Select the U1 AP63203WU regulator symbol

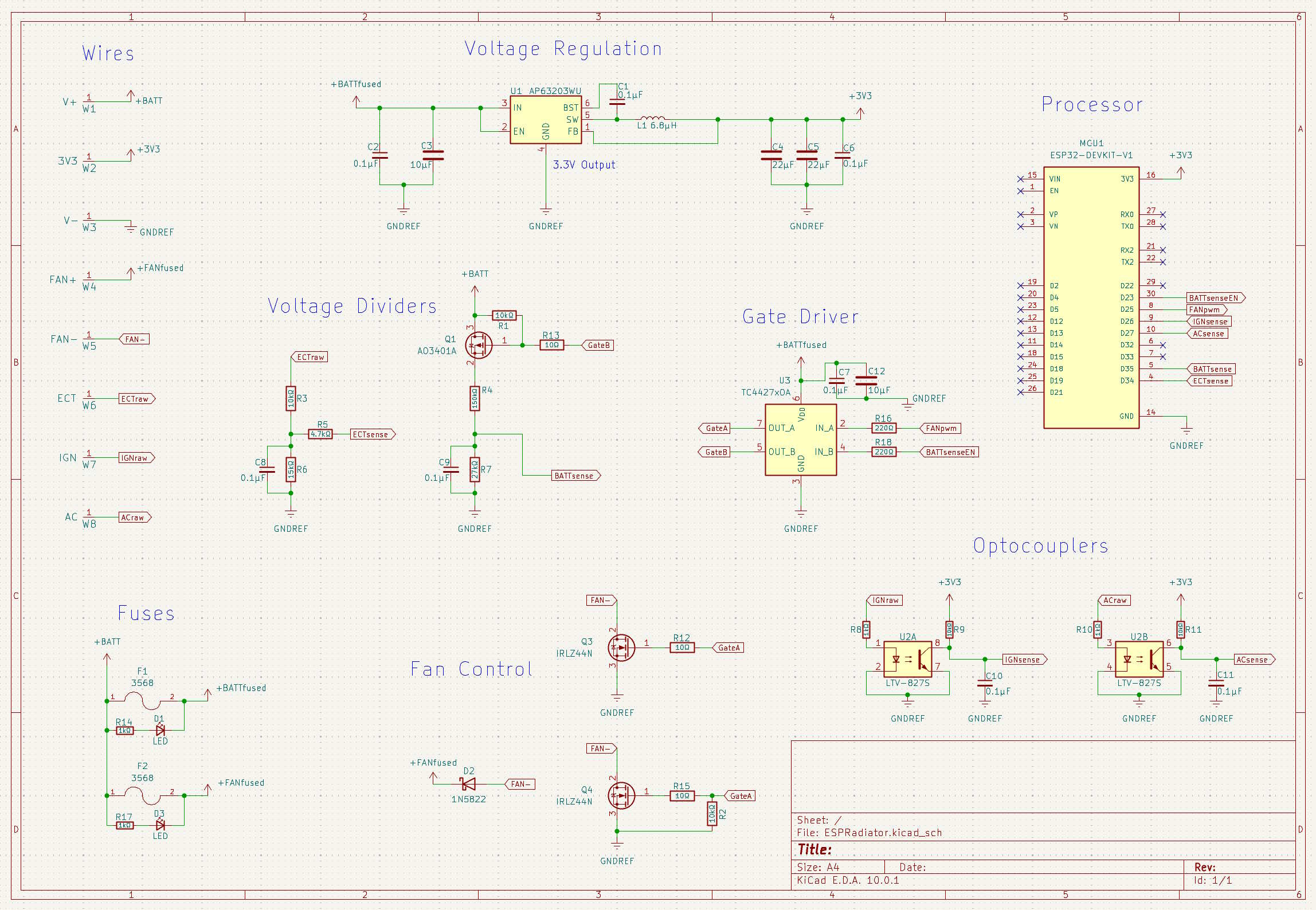point(546,120)
